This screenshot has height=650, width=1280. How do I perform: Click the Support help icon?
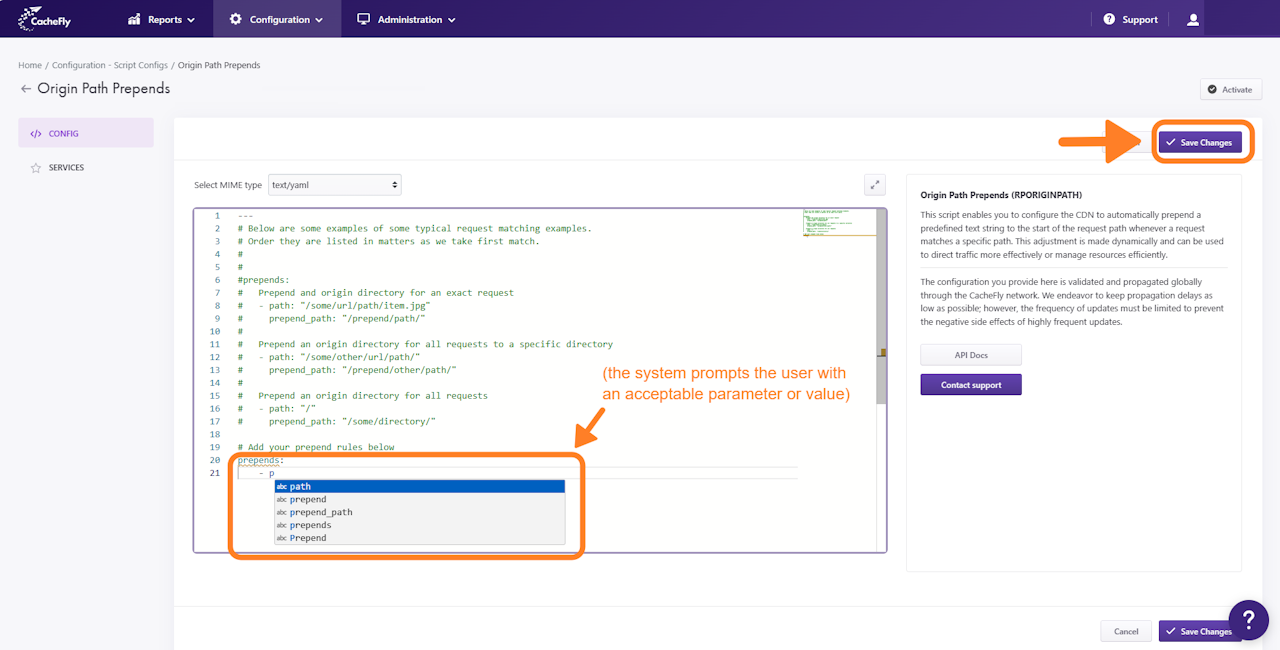[1109, 19]
